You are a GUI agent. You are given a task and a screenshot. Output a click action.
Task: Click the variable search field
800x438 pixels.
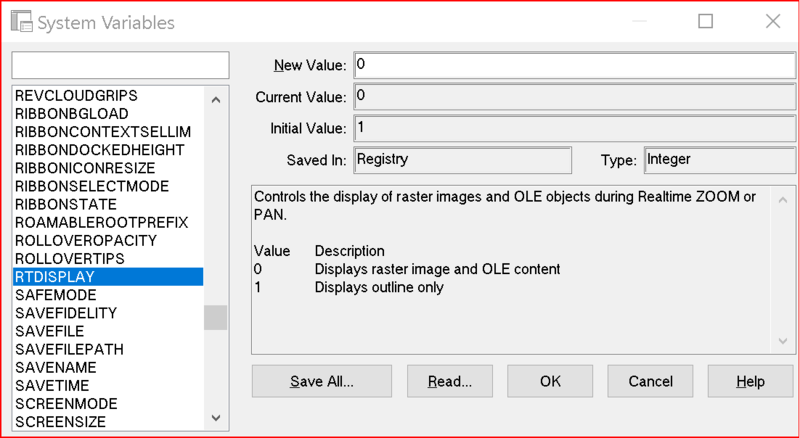(x=119, y=65)
